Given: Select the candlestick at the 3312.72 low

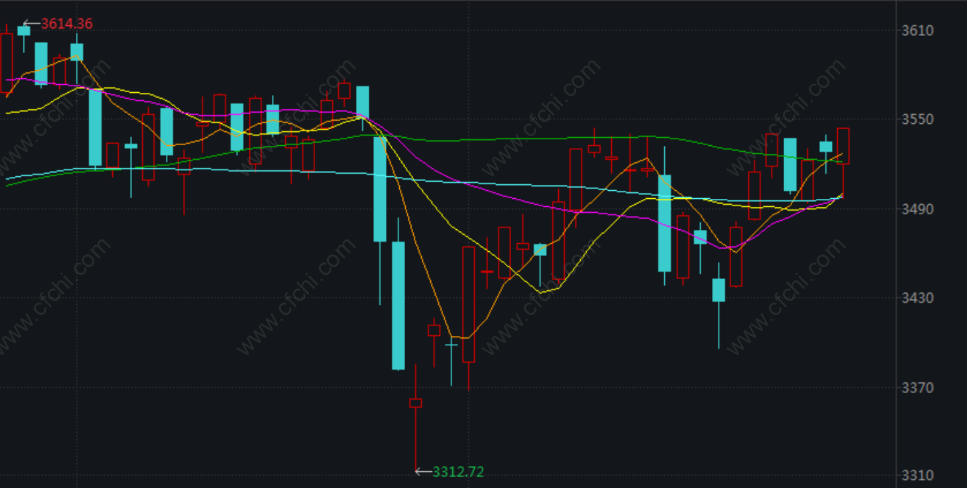Looking at the screenshot, I should click(416, 418).
